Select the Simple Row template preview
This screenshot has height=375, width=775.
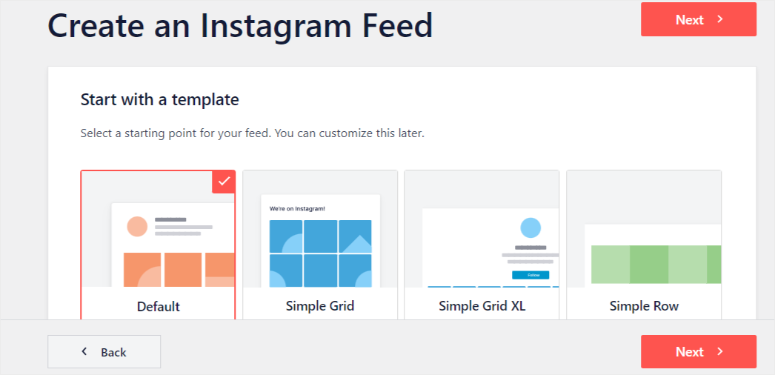coord(644,229)
